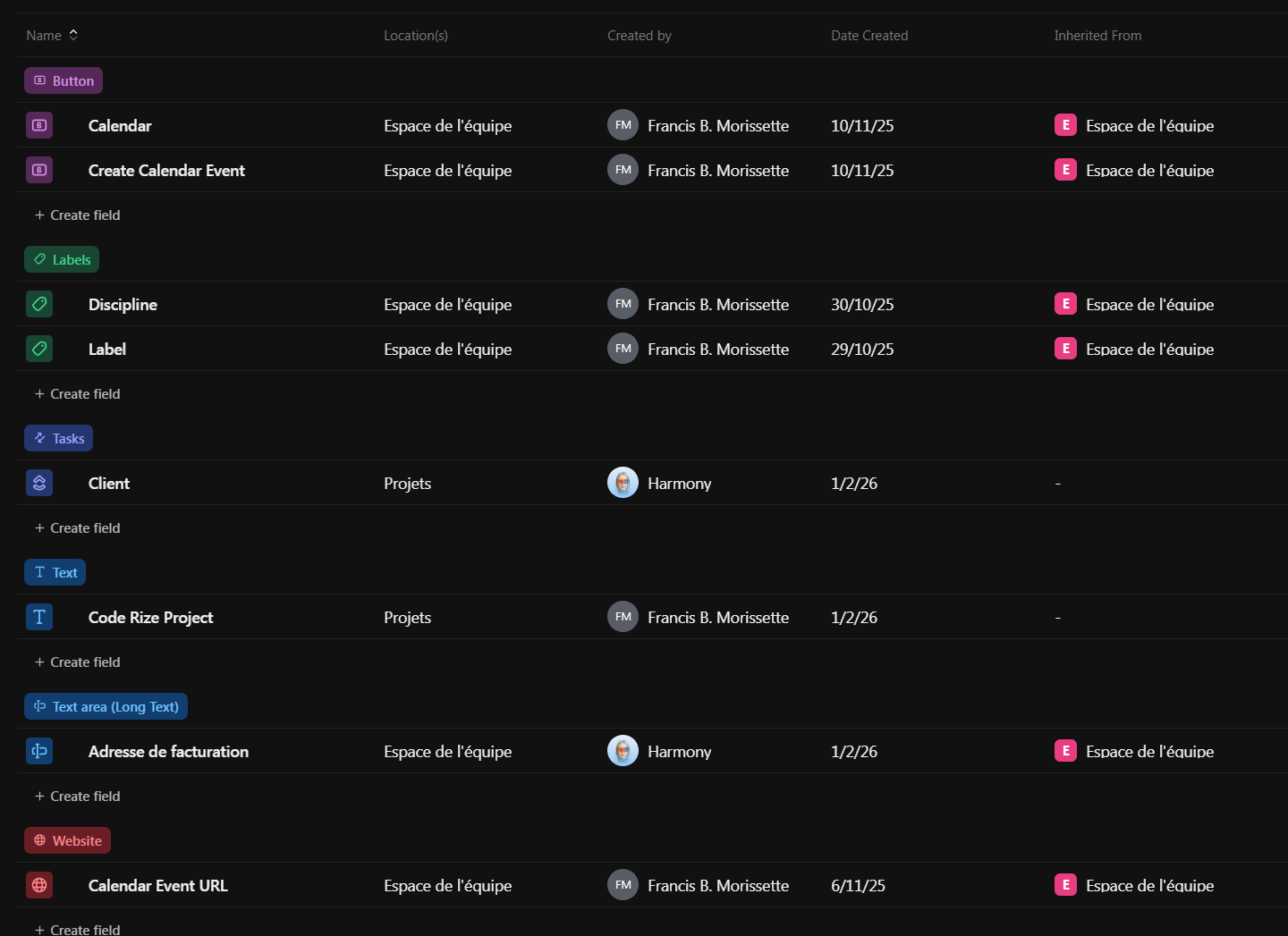Toggle the red Website group tag
The height and width of the screenshot is (936, 1288).
67,840
